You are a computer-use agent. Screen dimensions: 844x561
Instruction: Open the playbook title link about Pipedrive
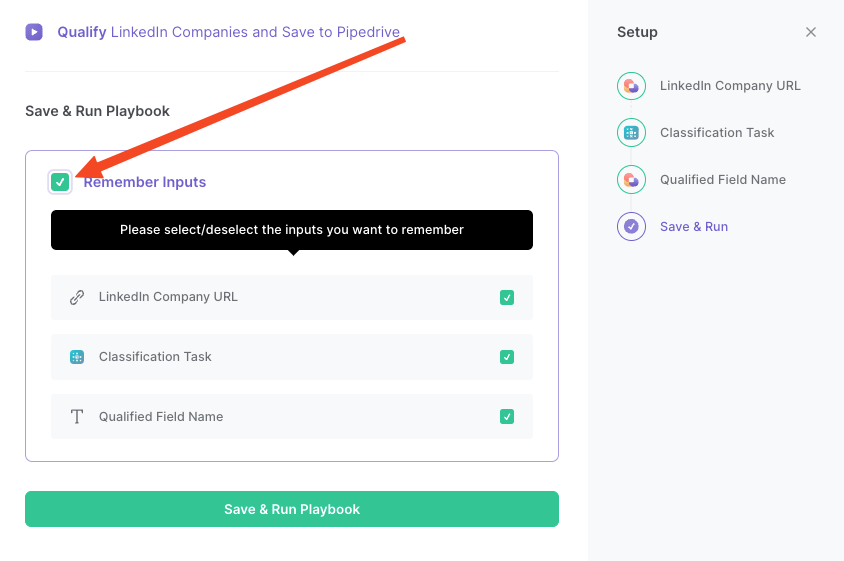coord(229,32)
